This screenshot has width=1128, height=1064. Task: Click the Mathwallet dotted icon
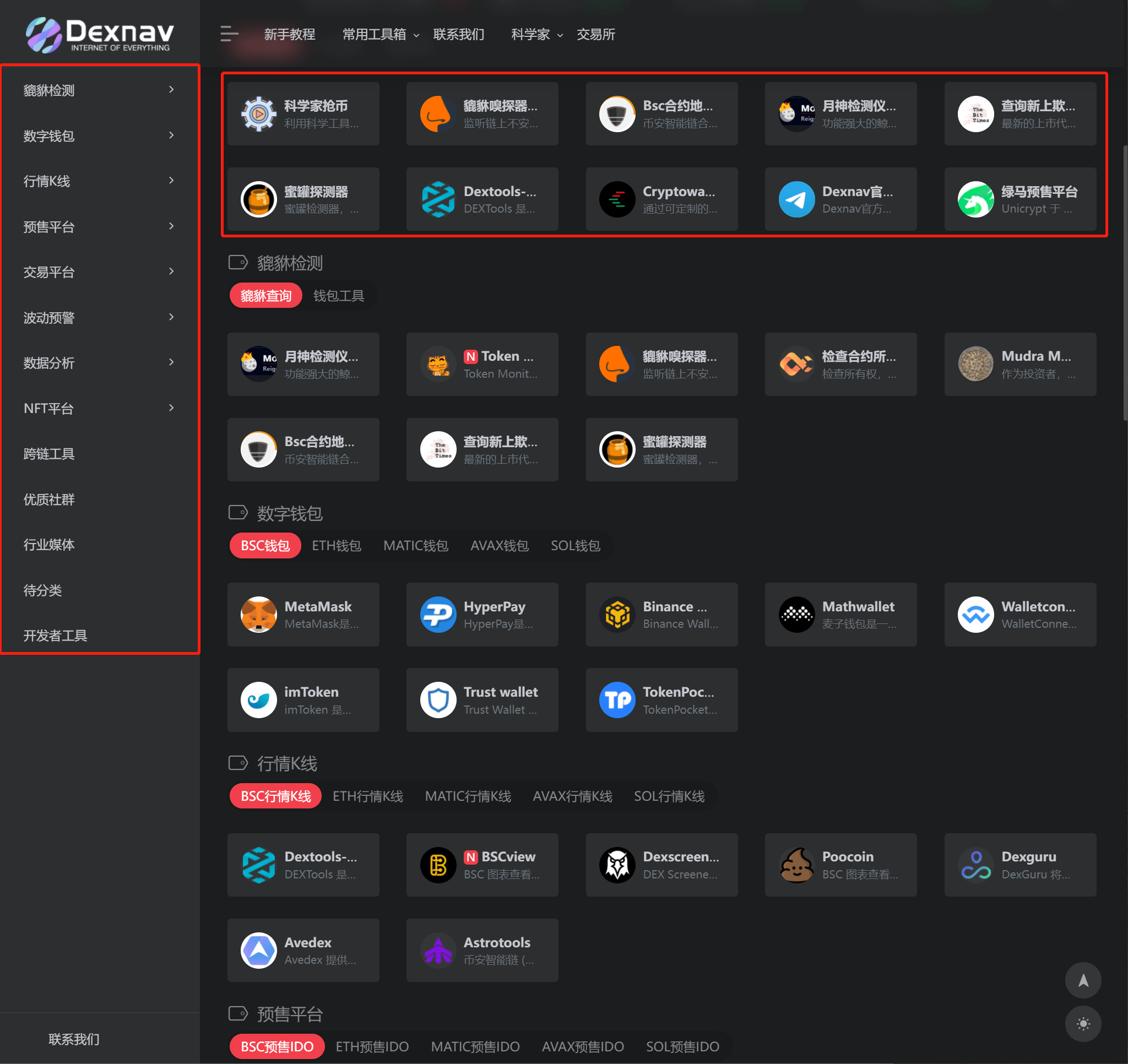796,615
